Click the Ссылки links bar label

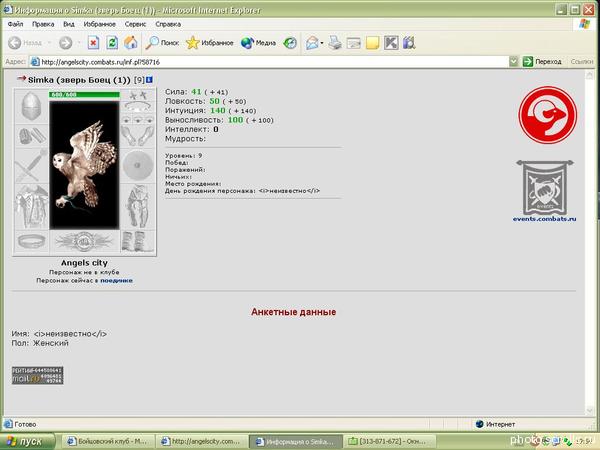(582, 62)
